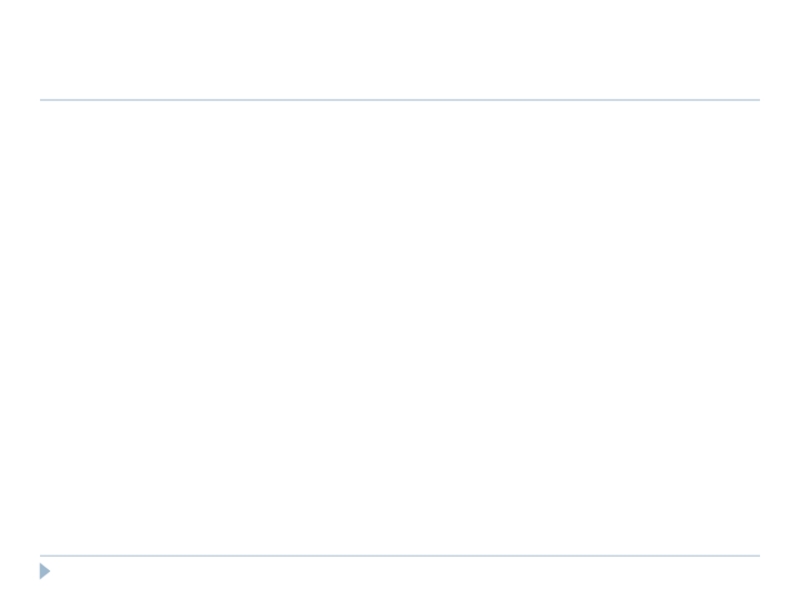Click the center of the blank slide body
Viewport: 800px width, 600px height.
coord(400,328)
